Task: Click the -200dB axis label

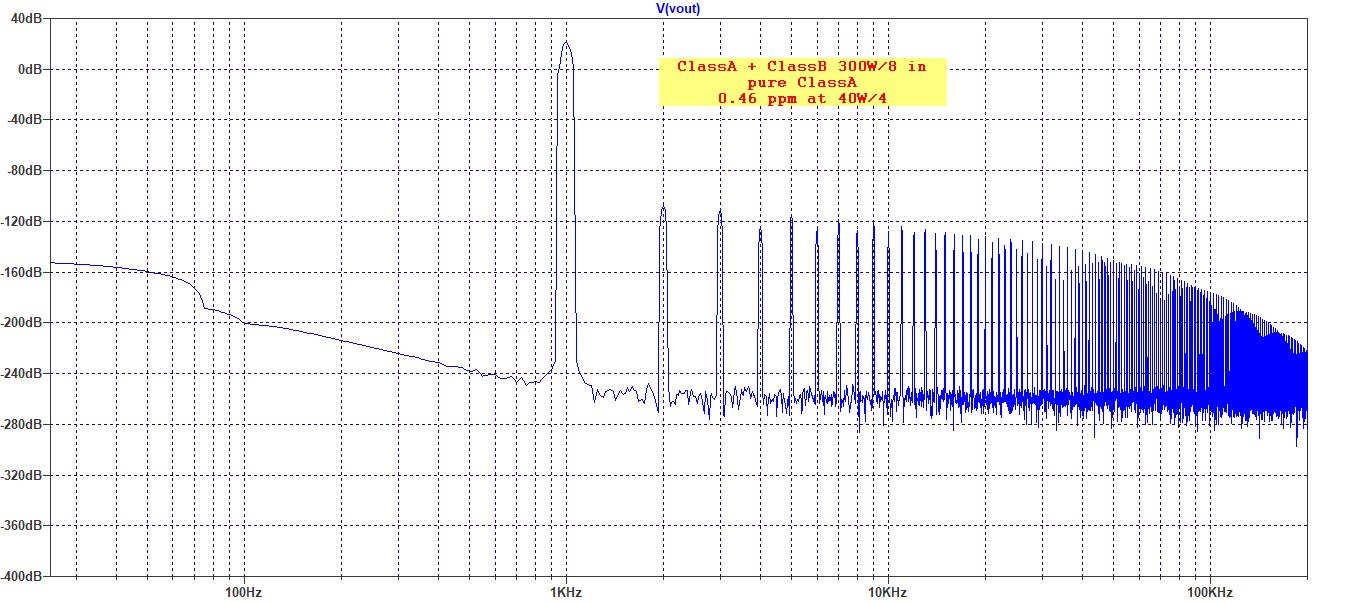Action: [23, 323]
